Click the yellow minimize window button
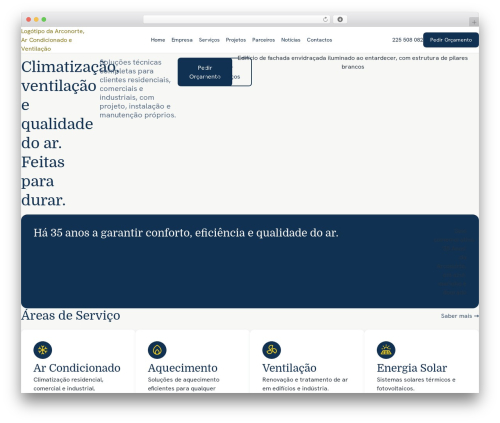The width and height of the screenshot is (500, 423). tap(36, 20)
